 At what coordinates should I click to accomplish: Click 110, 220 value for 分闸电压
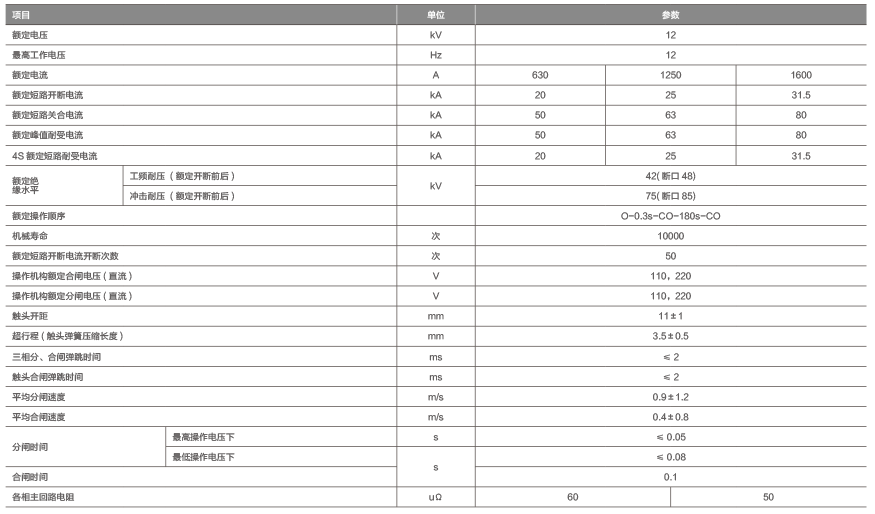tap(670, 297)
